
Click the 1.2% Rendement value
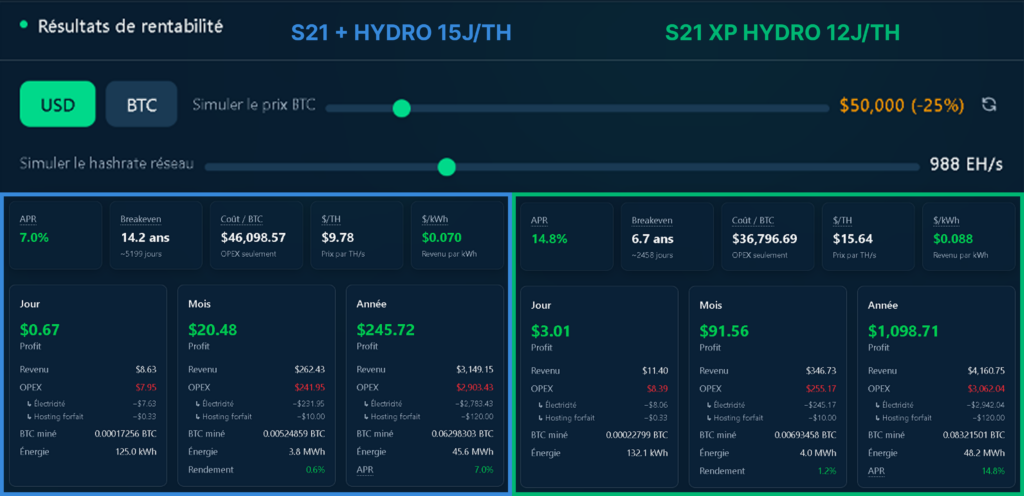point(828,471)
